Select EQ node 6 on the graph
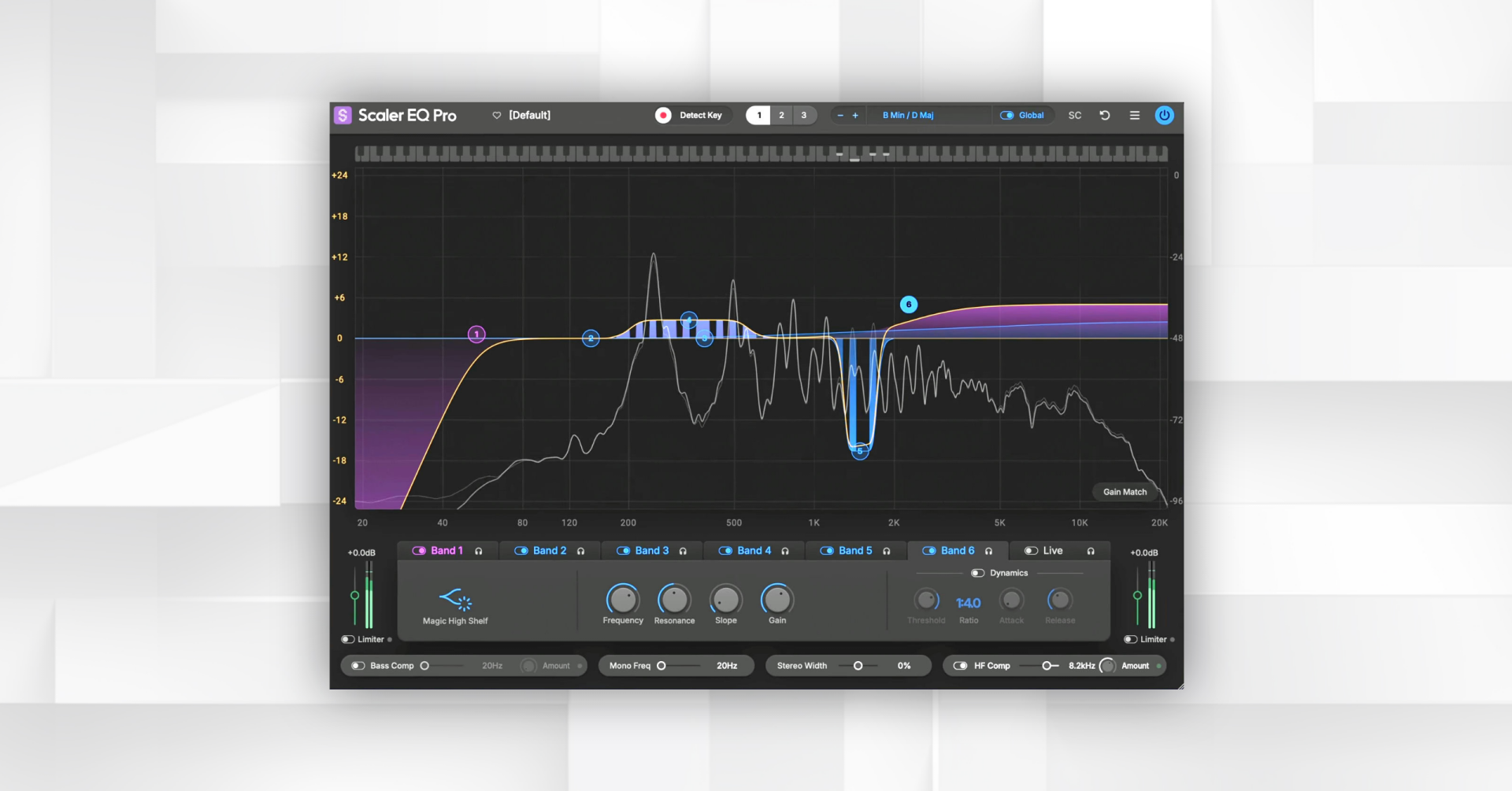This screenshot has height=791, width=1512. pyautogui.click(x=909, y=305)
